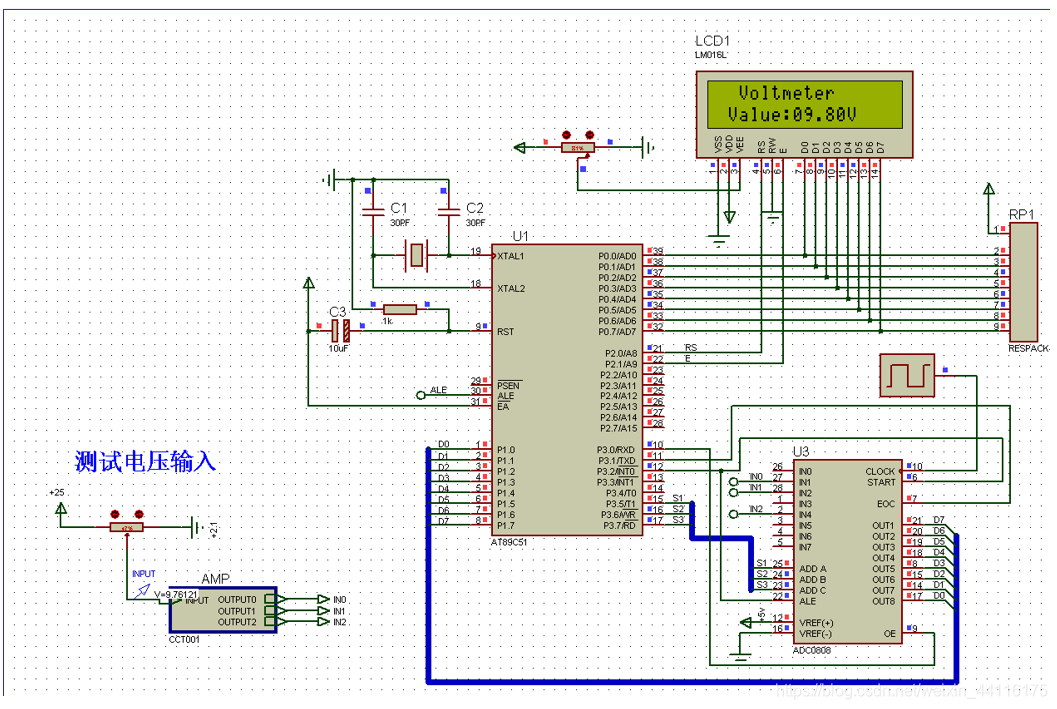The image size is (1057, 709).
Task: Select the 1k reset resistor
Action: (400, 309)
